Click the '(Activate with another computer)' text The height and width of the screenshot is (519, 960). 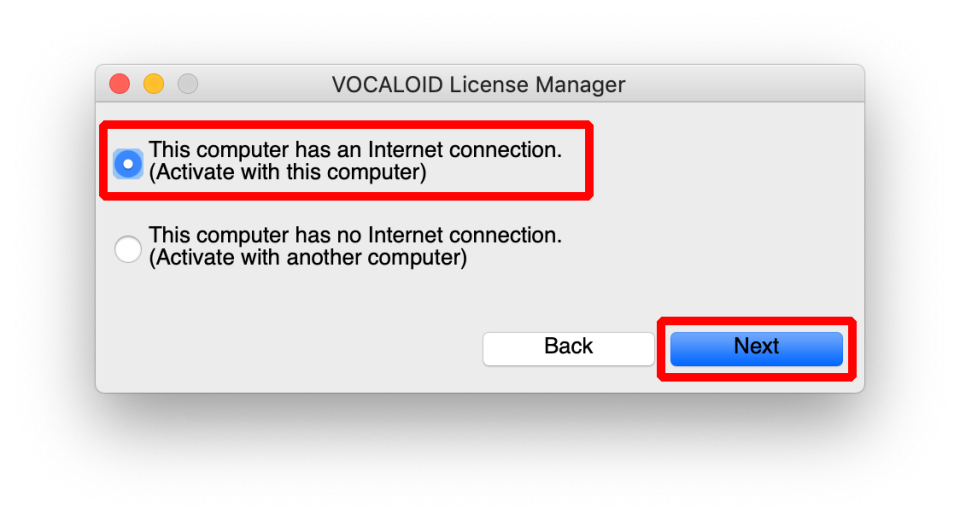tap(308, 258)
